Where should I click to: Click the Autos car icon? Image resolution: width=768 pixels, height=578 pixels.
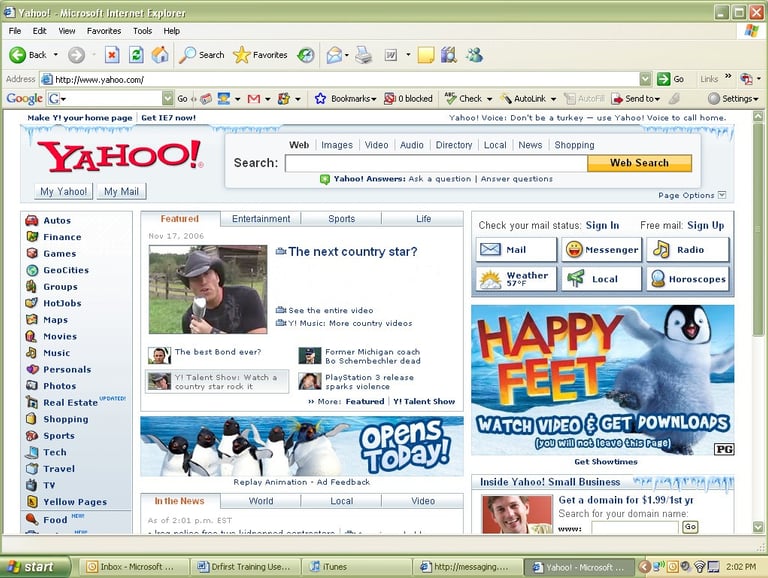[x=32, y=220]
